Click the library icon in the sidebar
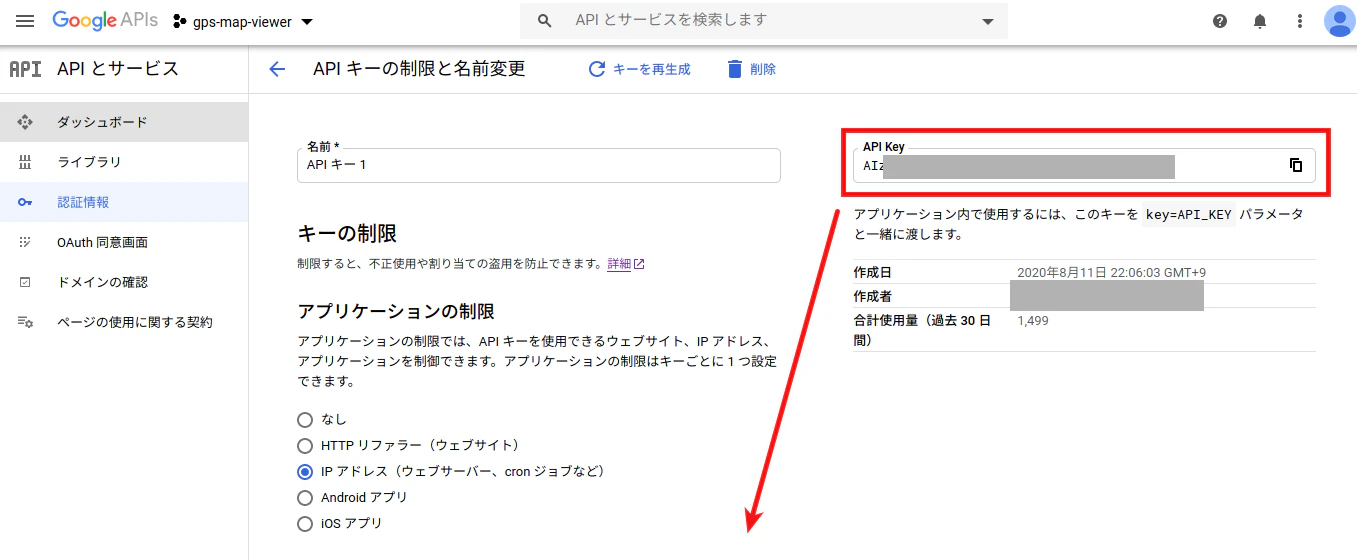The width and height of the screenshot is (1357, 560). tap(26, 162)
